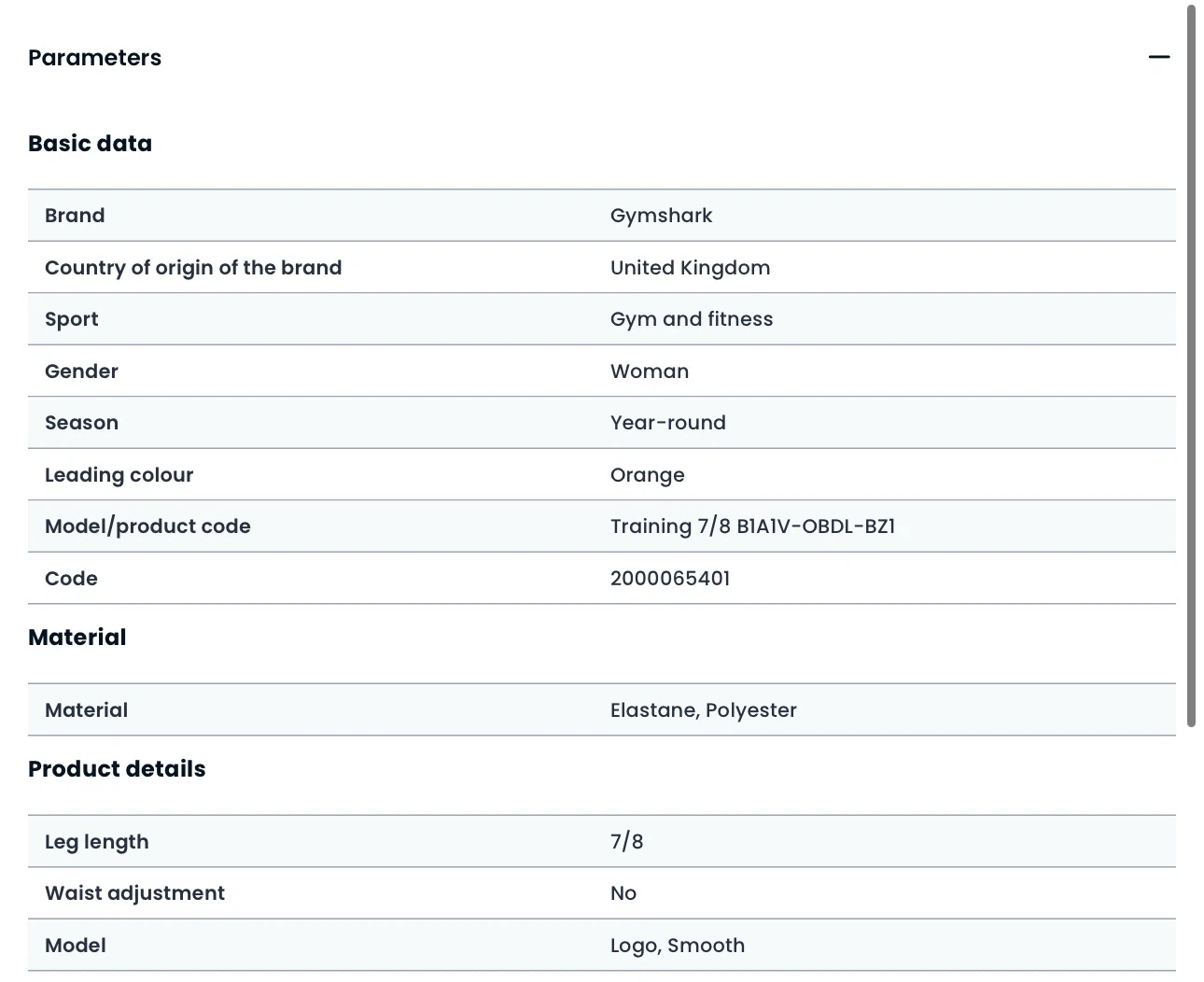
Task: Click the bold Material section heading
Action: (x=77, y=638)
